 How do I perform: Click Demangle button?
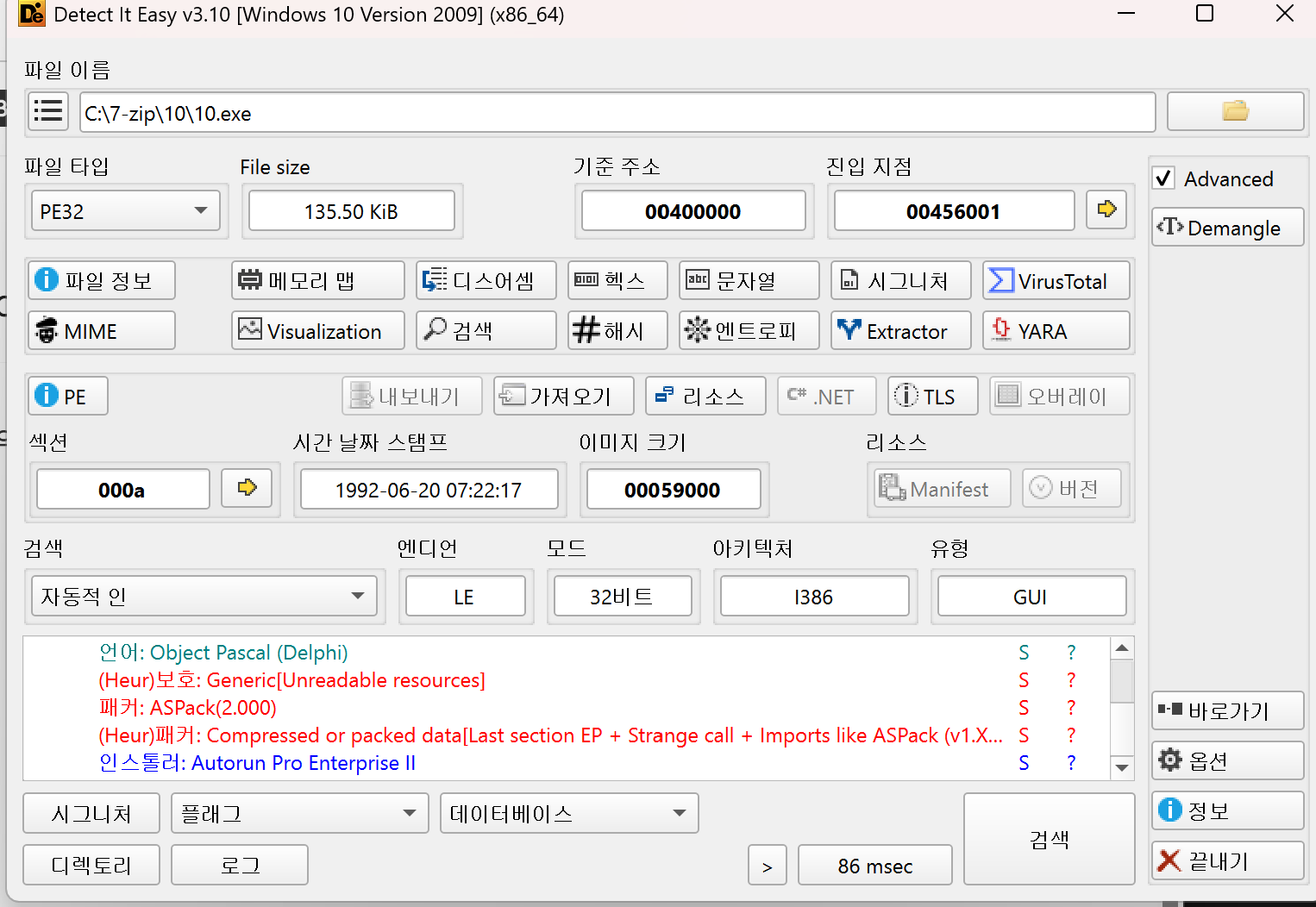pos(1227,227)
